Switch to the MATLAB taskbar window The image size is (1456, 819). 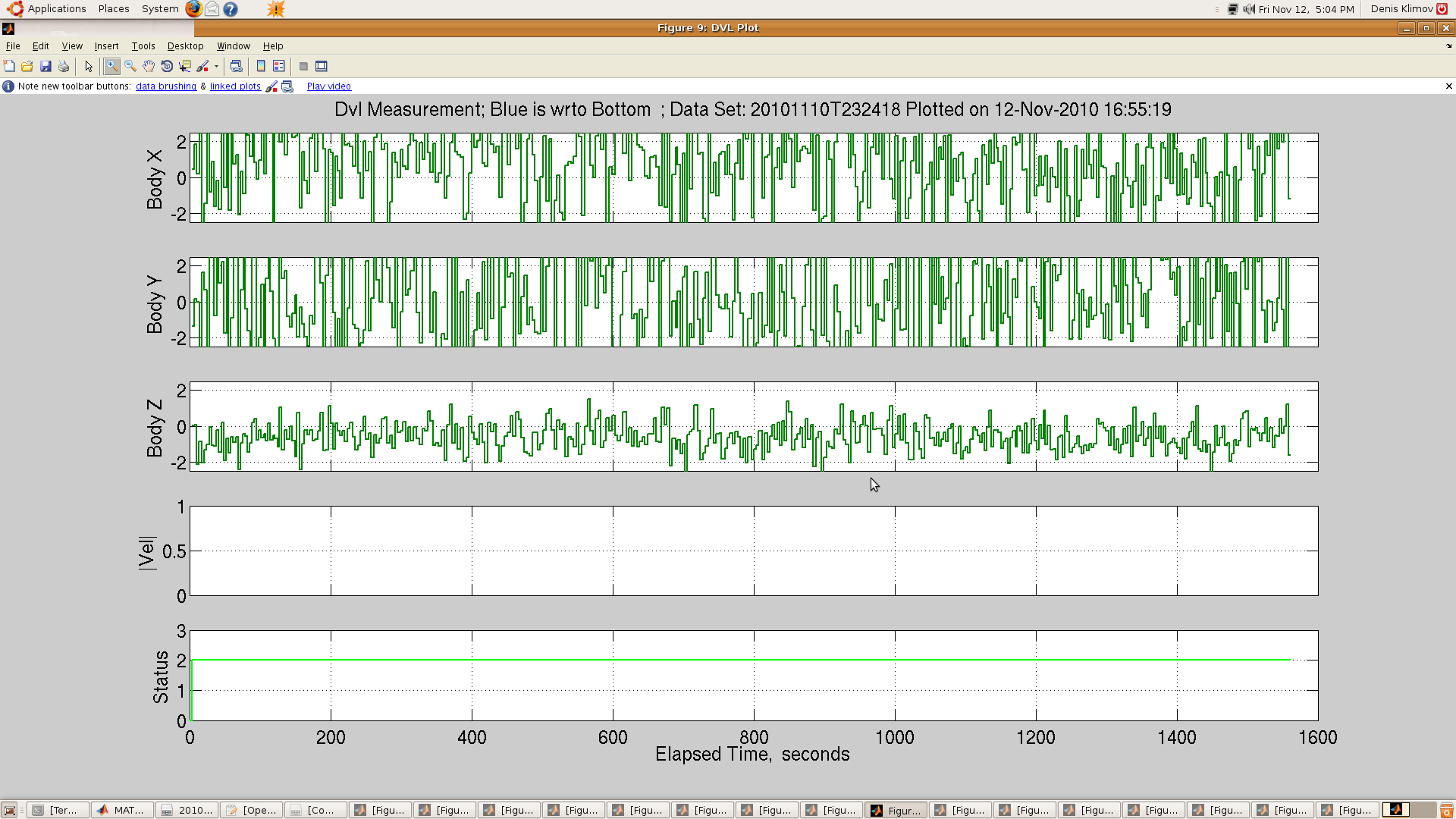122,811
